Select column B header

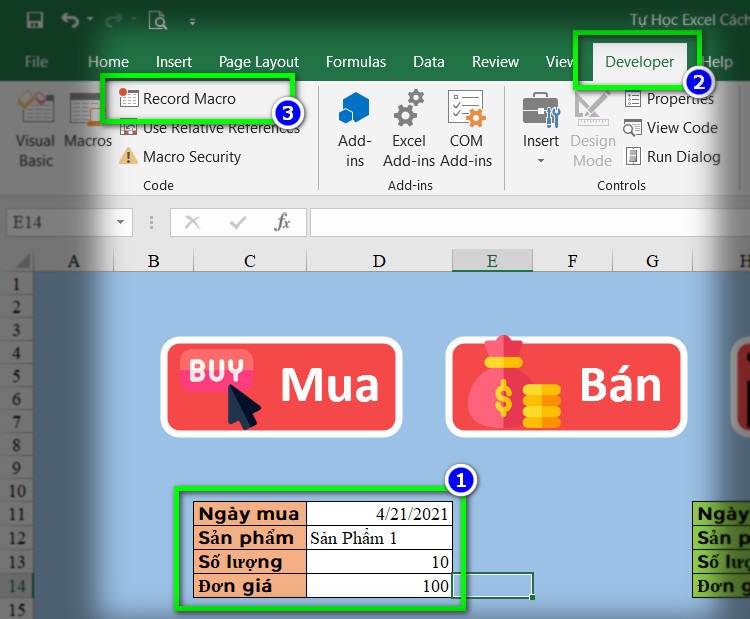point(154,261)
